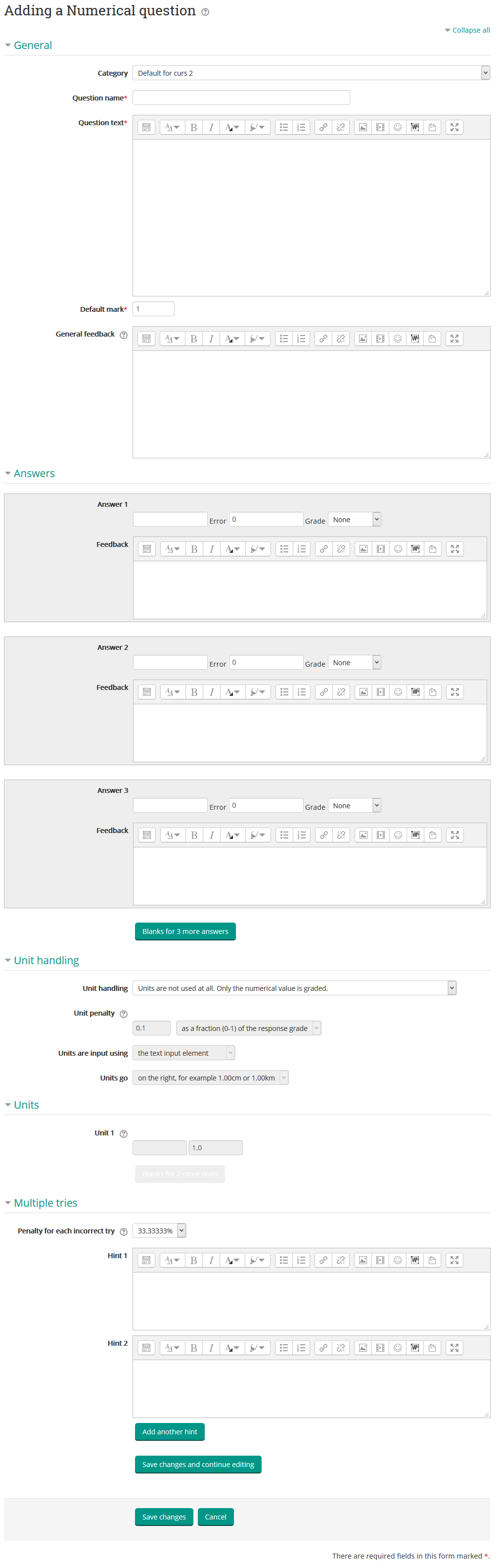Toggle bold in Question text editor
The width and height of the screenshot is (501, 1568).
pos(193,127)
